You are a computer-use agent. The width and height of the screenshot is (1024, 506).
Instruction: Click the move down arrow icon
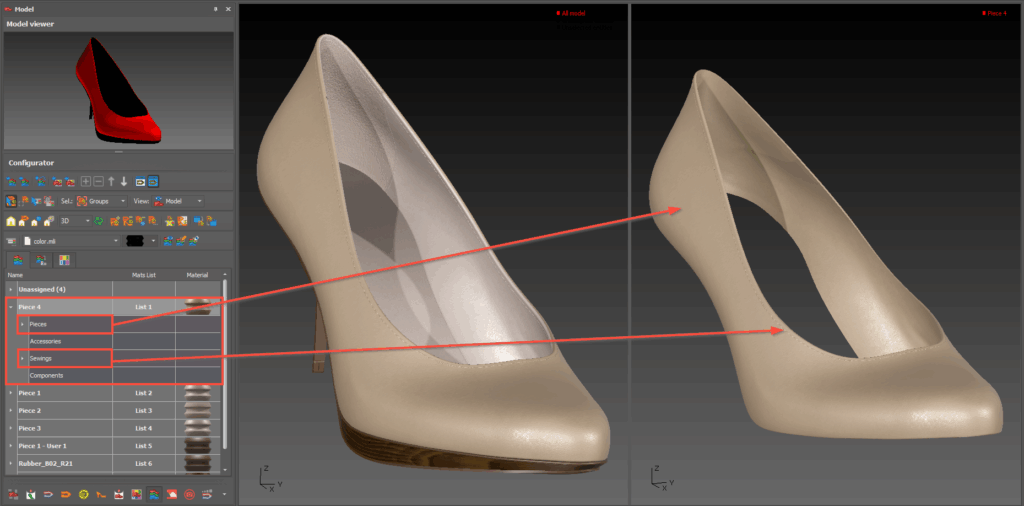(x=124, y=182)
